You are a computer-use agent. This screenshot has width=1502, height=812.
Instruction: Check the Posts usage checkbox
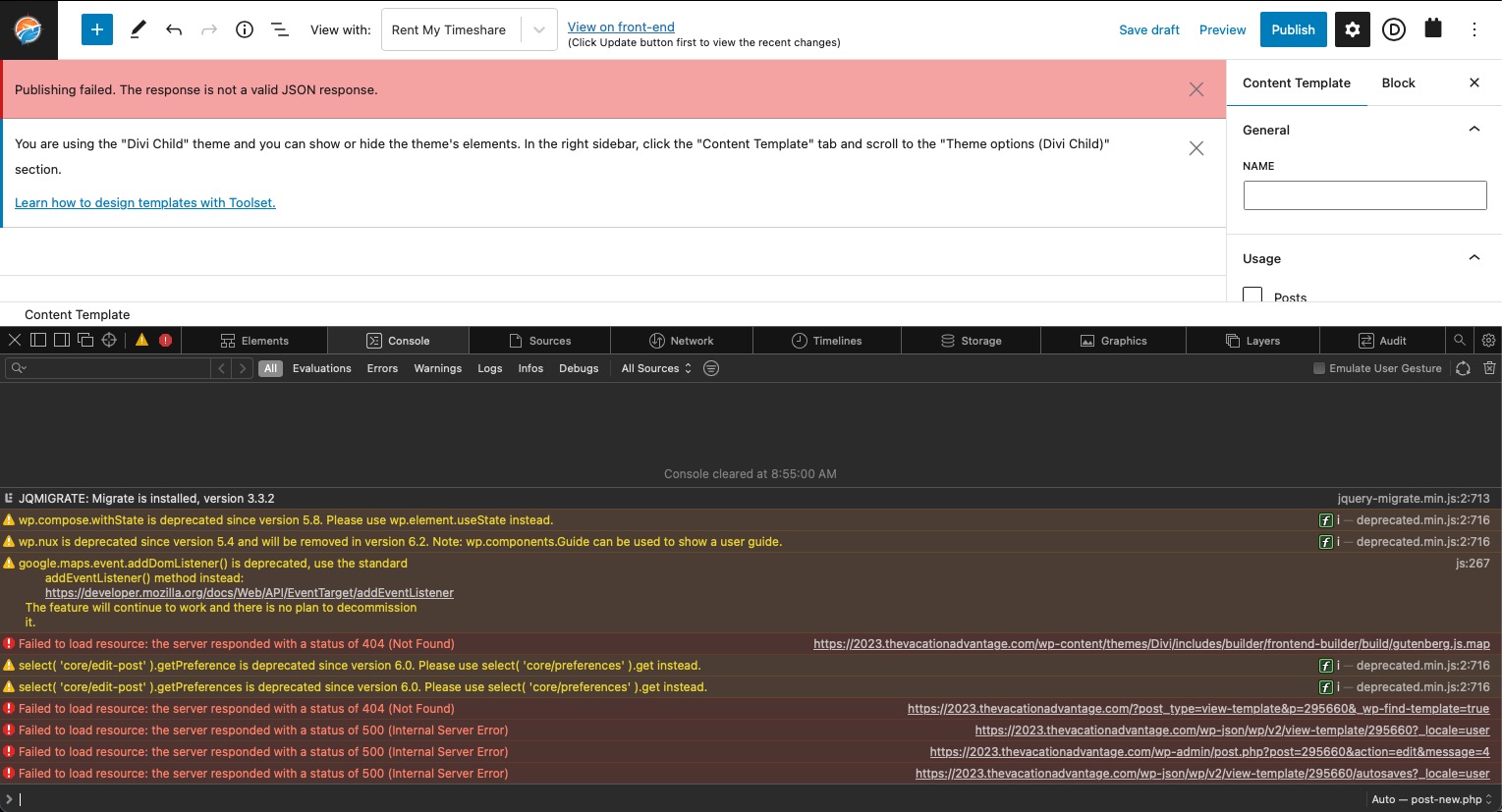[x=1252, y=295]
